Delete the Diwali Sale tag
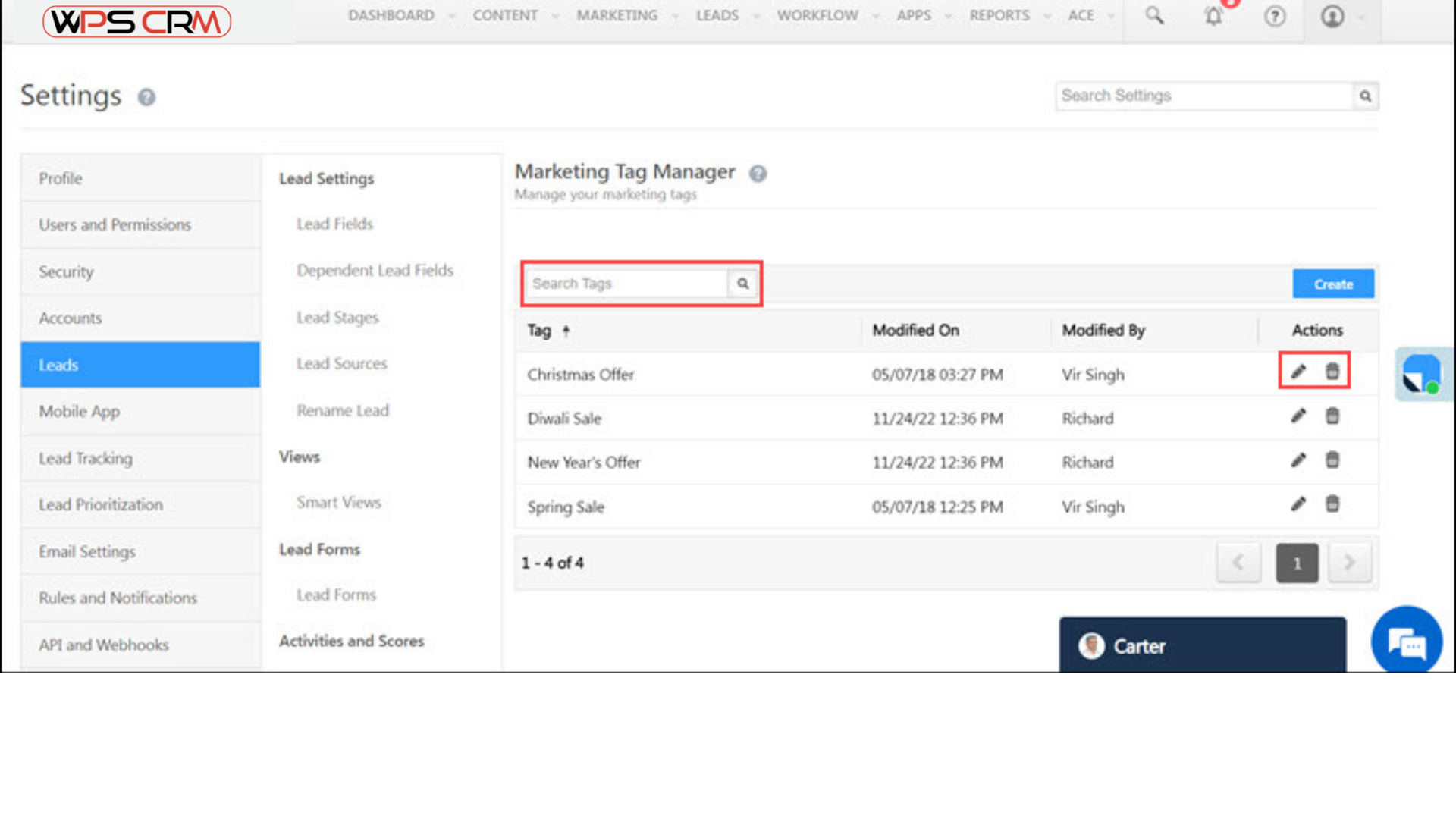 click(x=1332, y=416)
